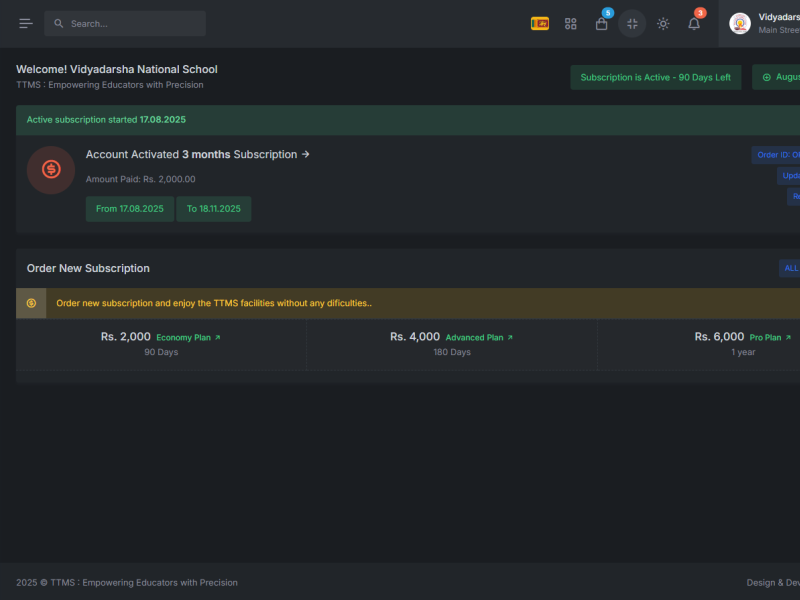Toggle the hamburger sidebar menu
Screen dimensions: 800x600
click(26, 23)
